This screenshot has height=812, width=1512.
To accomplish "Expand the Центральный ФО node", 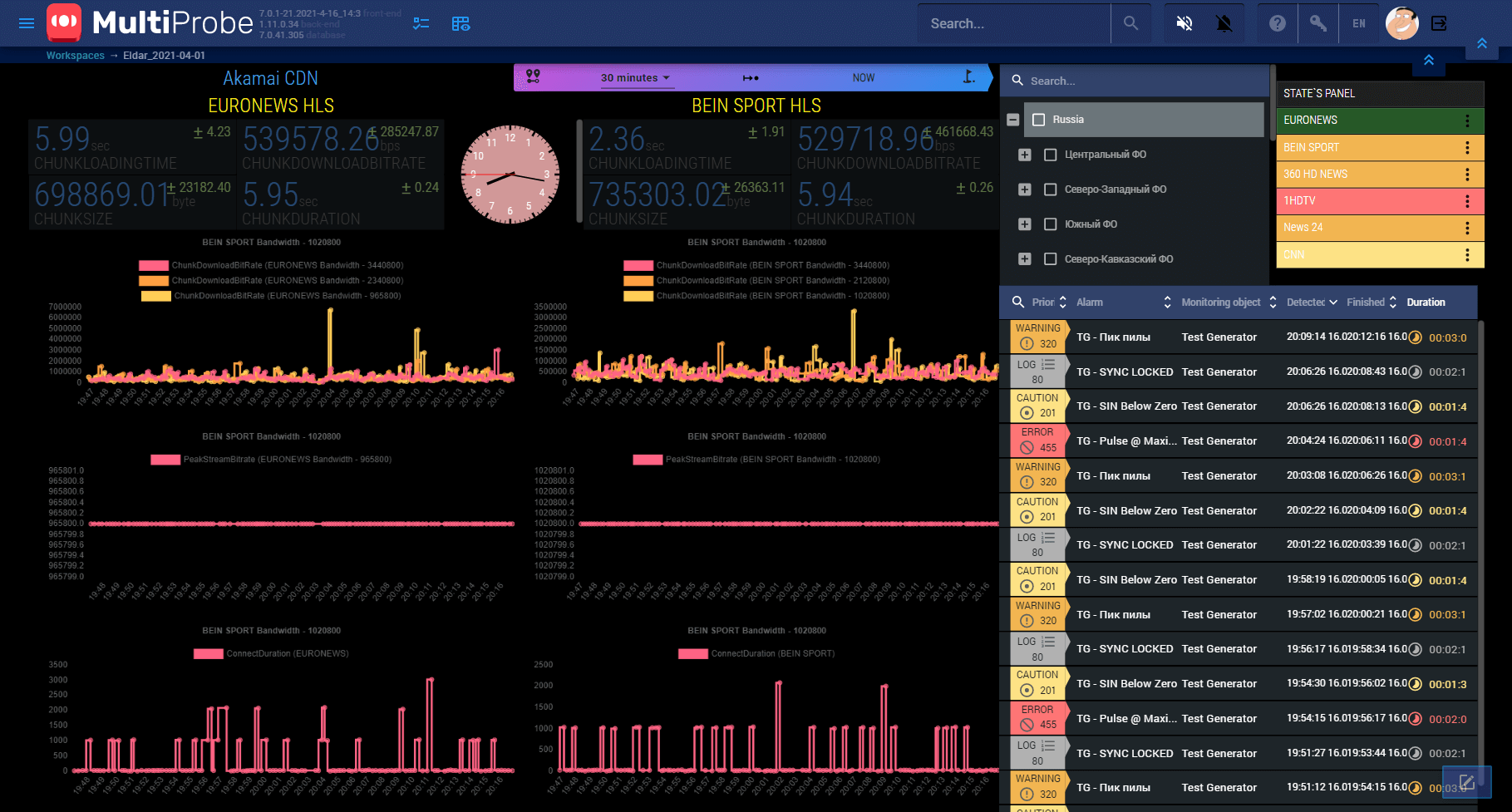I will click(x=1025, y=155).
